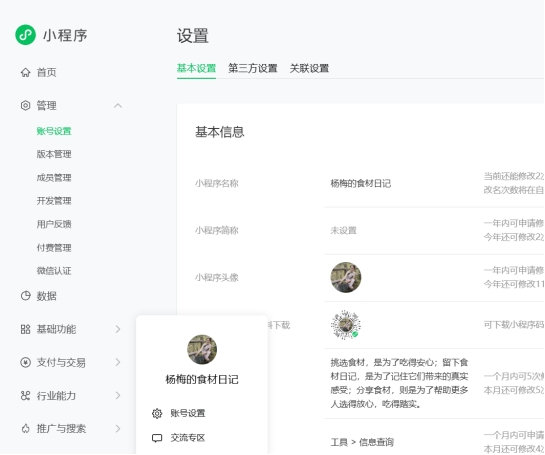
Task: Click the green 小程序 logo icon
Action: [x=25, y=35]
